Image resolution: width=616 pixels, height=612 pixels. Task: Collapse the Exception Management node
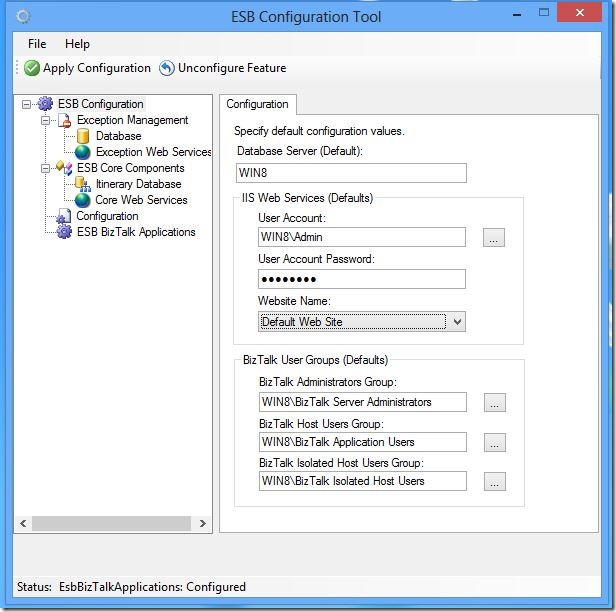click(x=46, y=120)
